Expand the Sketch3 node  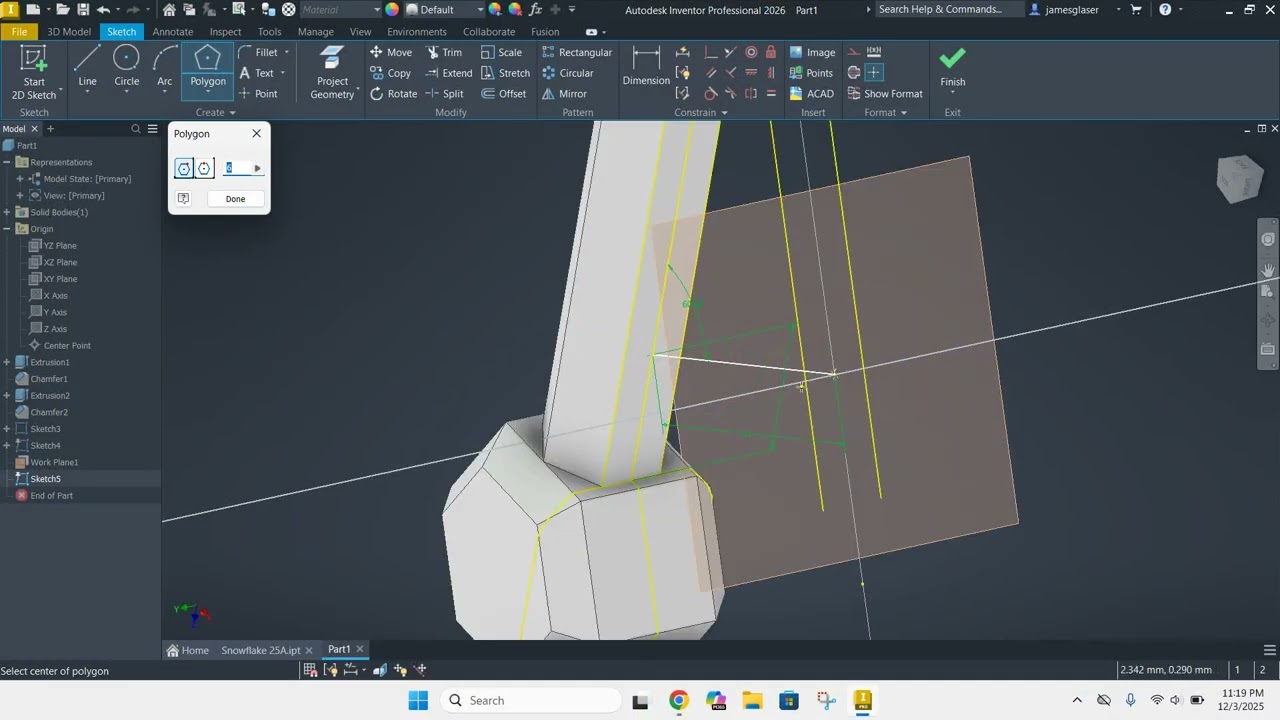pos(7,429)
